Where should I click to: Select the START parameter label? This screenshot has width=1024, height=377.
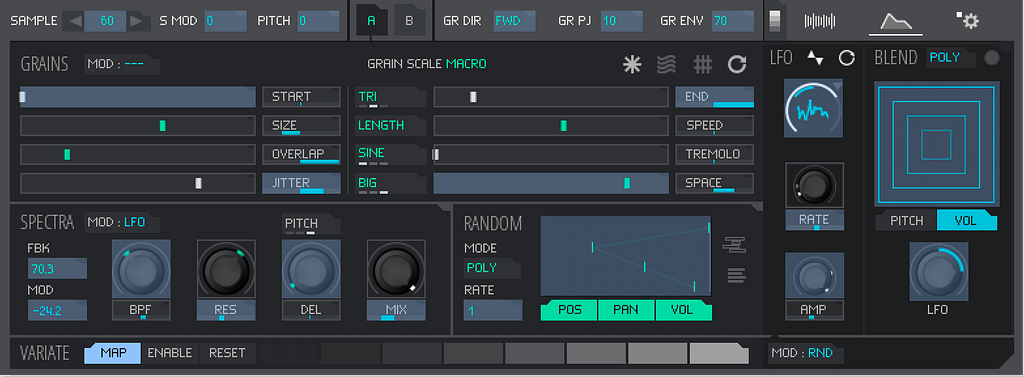tap(301, 97)
